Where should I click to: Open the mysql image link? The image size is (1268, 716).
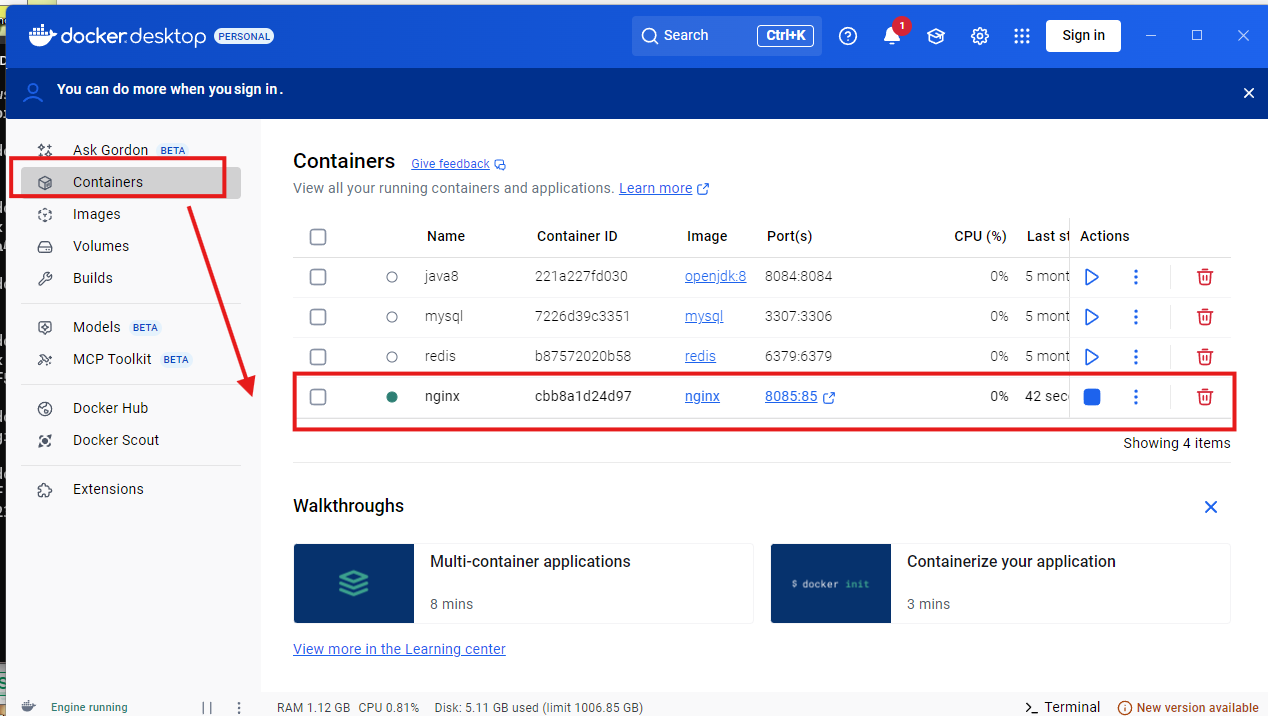[x=704, y=317]
